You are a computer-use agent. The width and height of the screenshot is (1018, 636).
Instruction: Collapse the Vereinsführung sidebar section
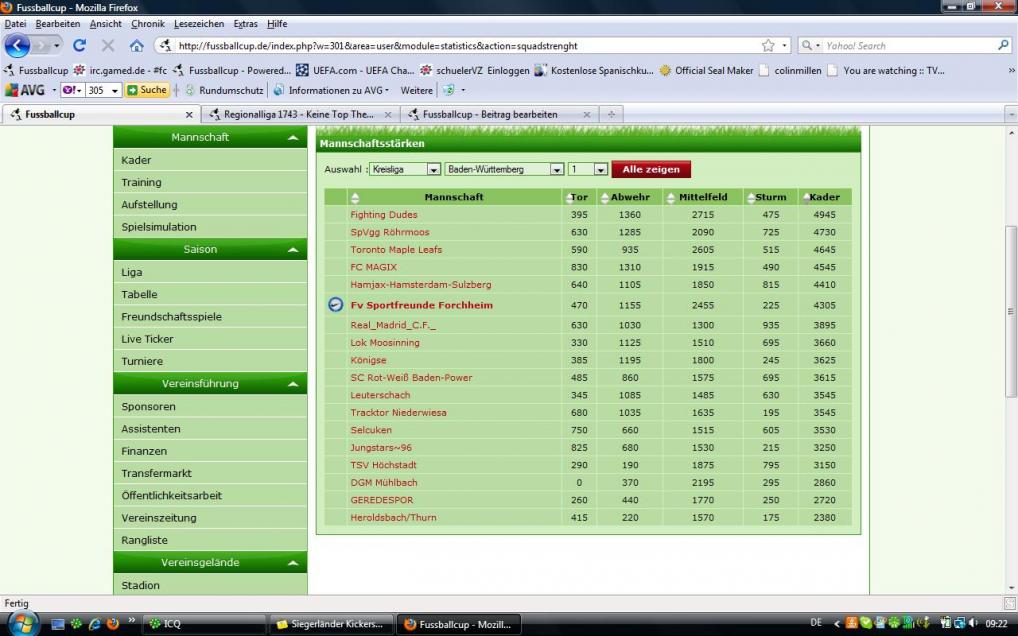tap(292, 384)
